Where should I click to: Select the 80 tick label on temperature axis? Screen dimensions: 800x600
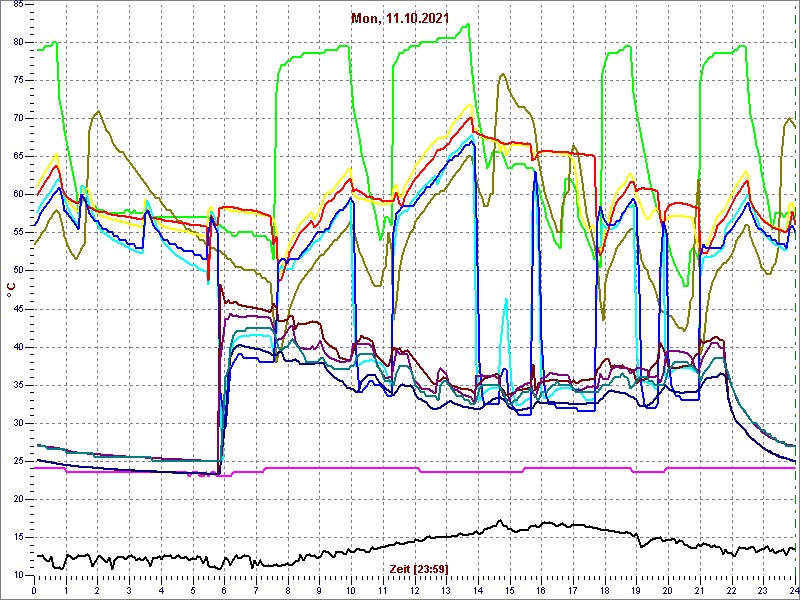17,43
